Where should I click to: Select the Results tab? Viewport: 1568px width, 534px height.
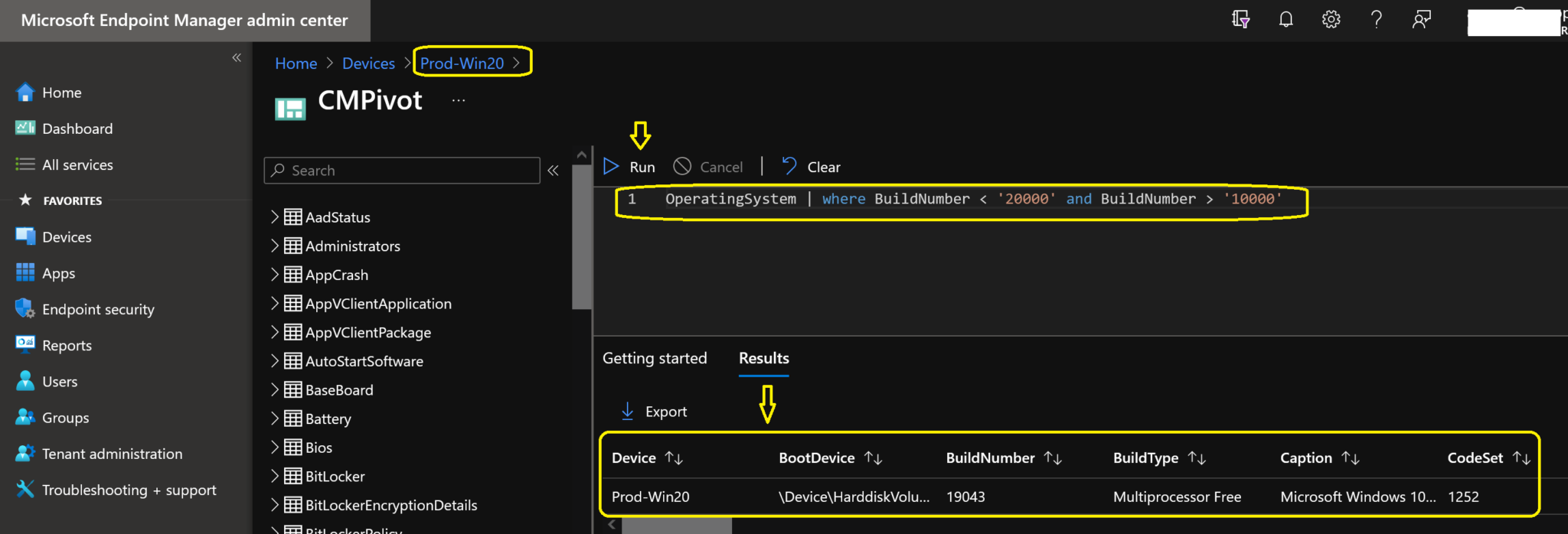[x=763, y=358]
